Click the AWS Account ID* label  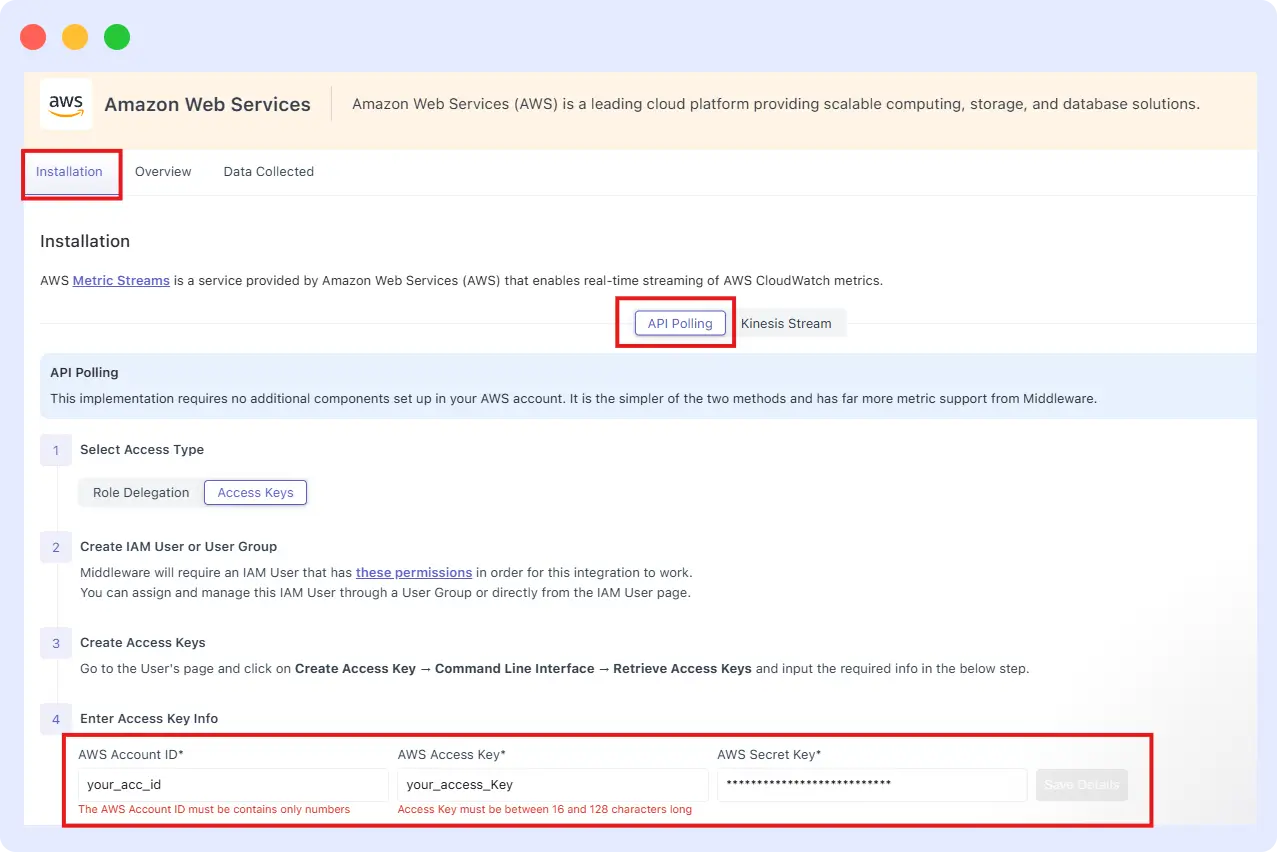(131, 754)
